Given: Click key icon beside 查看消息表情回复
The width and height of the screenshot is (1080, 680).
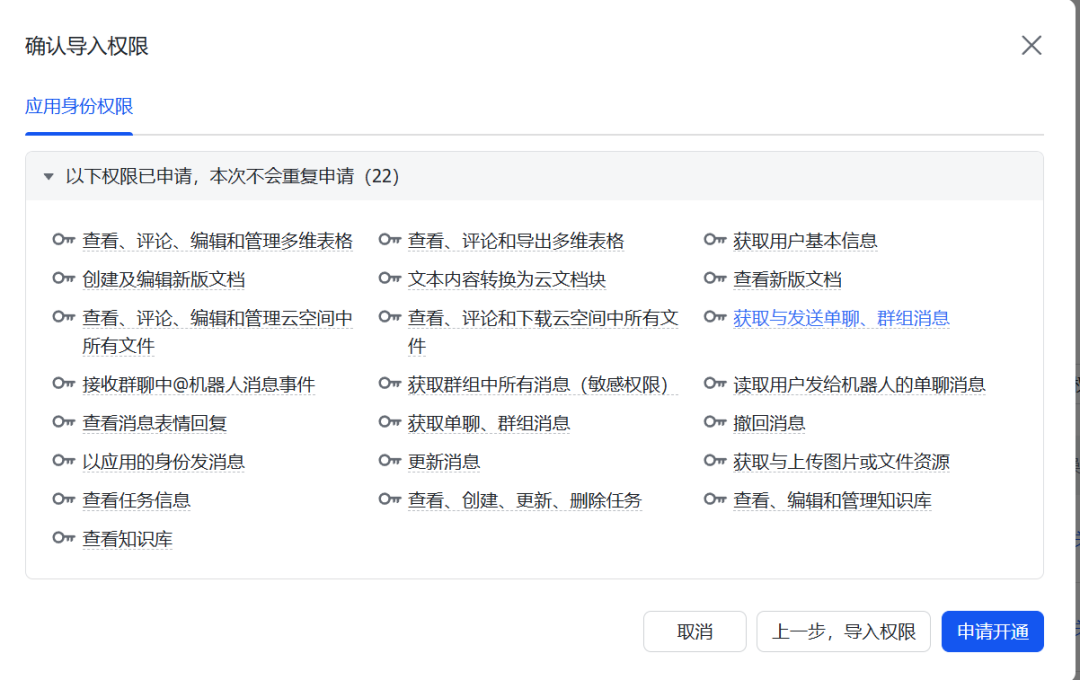Looking at the screenshot, I should (x=63, y=422).
